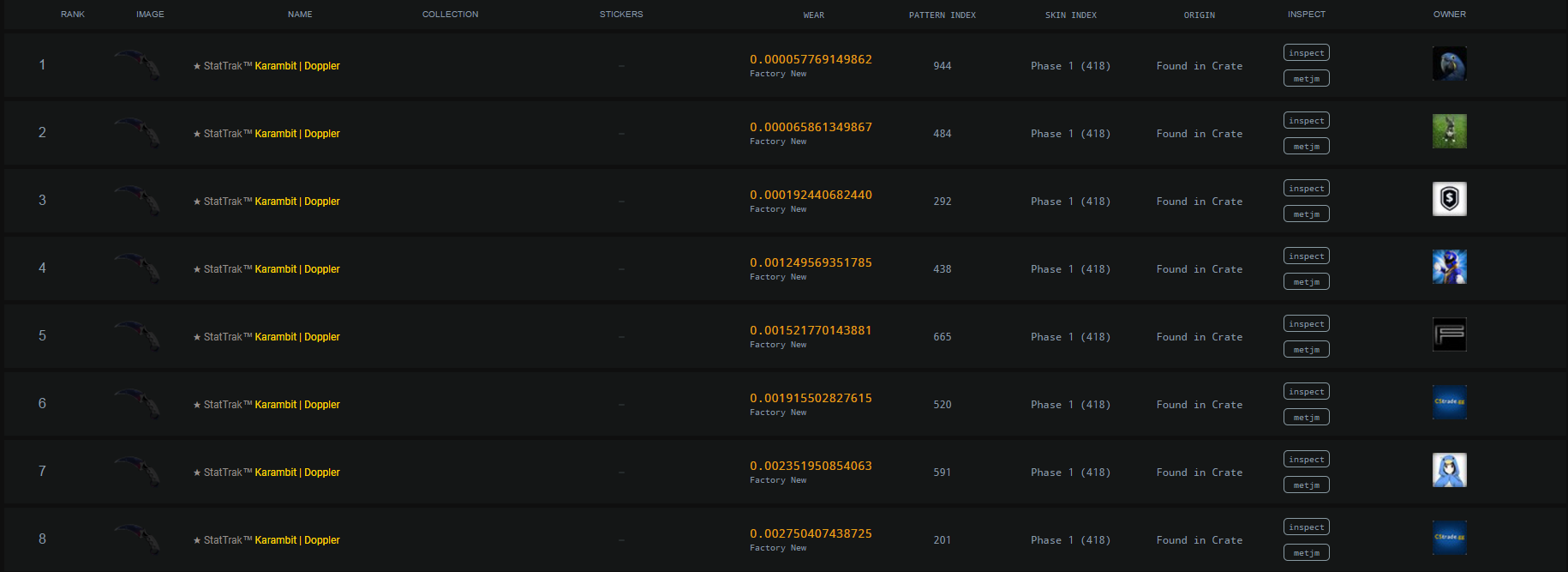Image resolution: width=1568 pixels, height=572 pixels.
Task: Open the rank 3 owner's shield dollar avatar
Action: click(1449, 199)
